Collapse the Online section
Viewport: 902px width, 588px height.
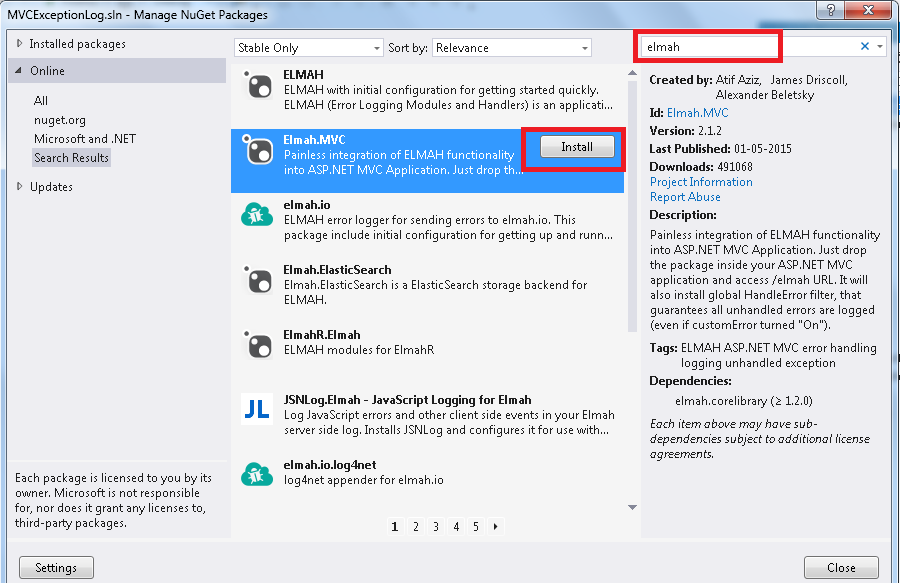(x=19, y=71)
